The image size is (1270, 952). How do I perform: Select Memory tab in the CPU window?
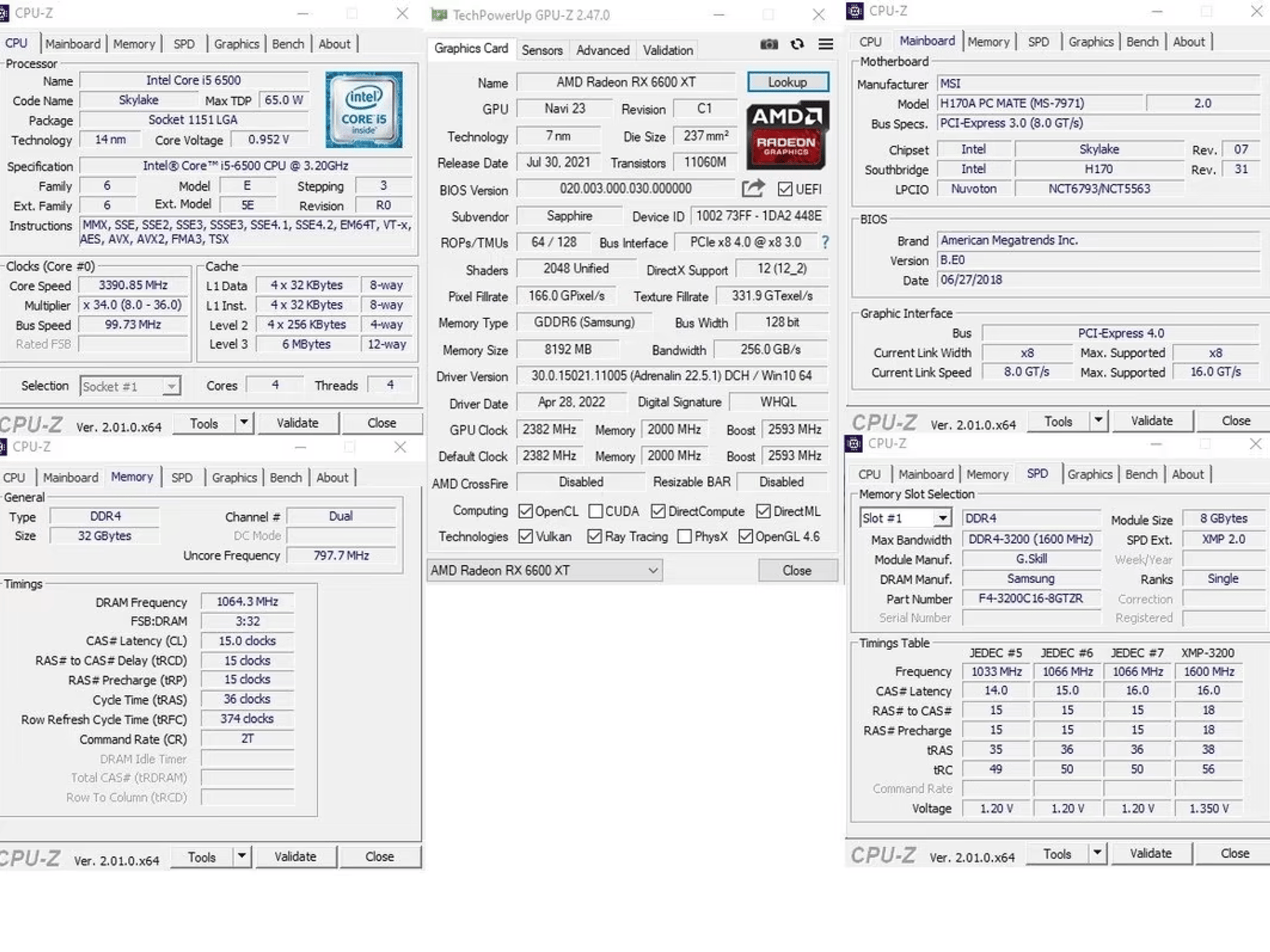coord(134,44)
